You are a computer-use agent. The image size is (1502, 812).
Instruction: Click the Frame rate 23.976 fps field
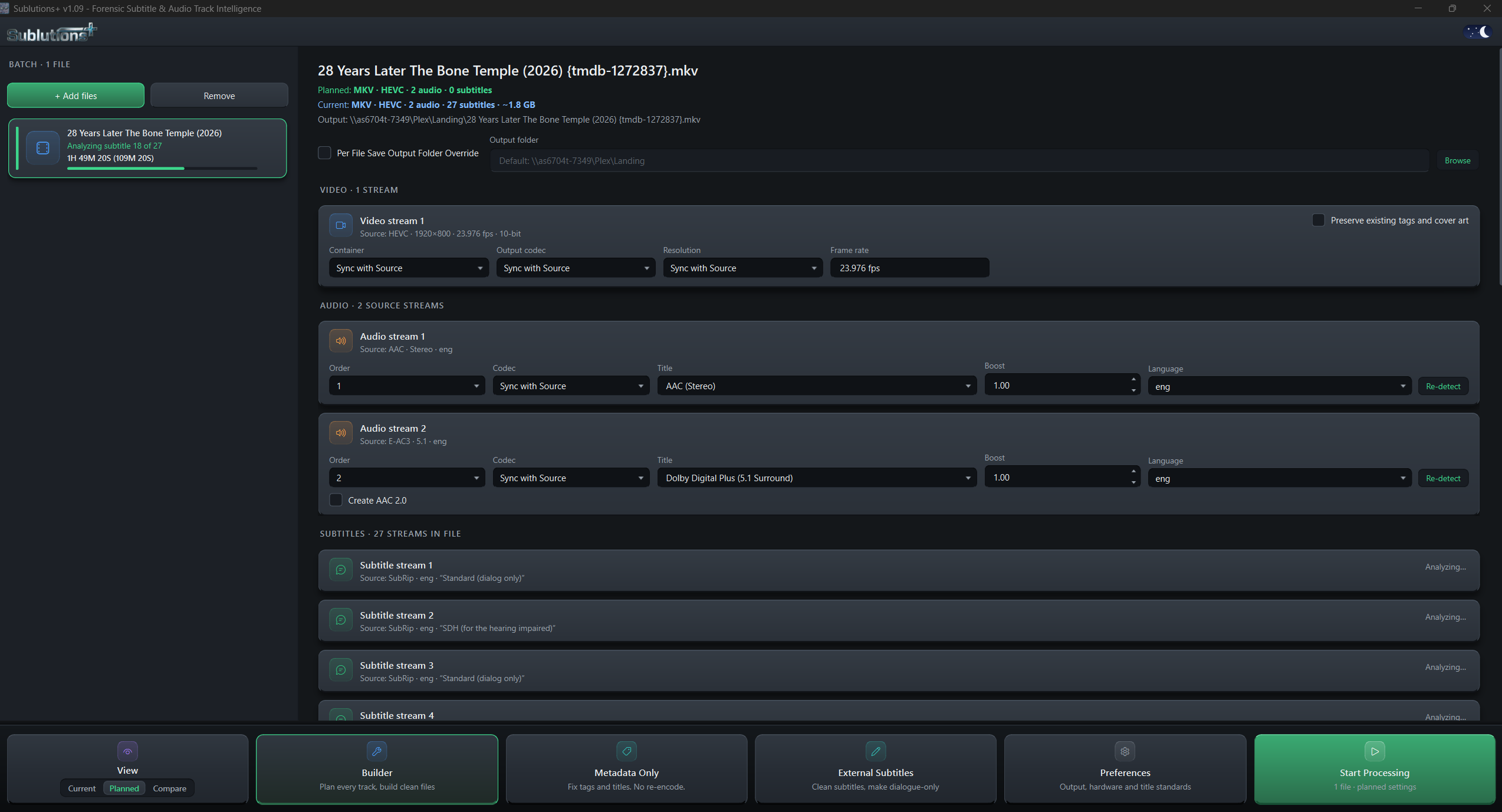coord(909,268)
